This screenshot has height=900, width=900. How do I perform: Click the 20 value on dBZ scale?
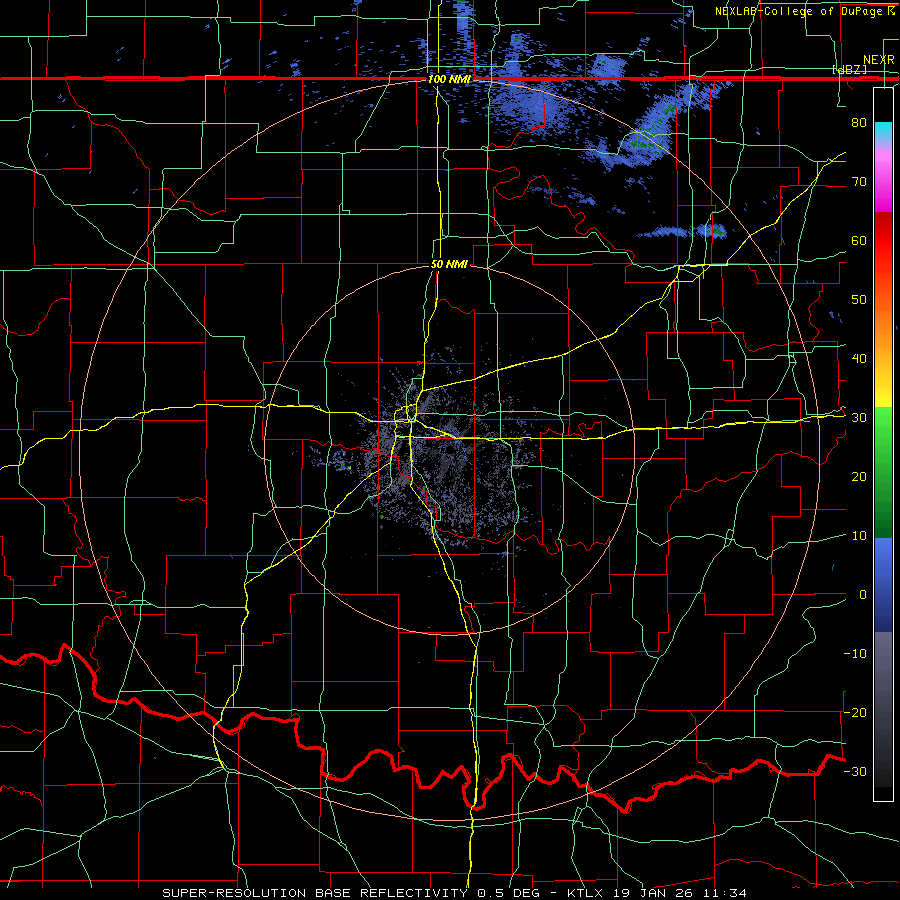[859, 476]
